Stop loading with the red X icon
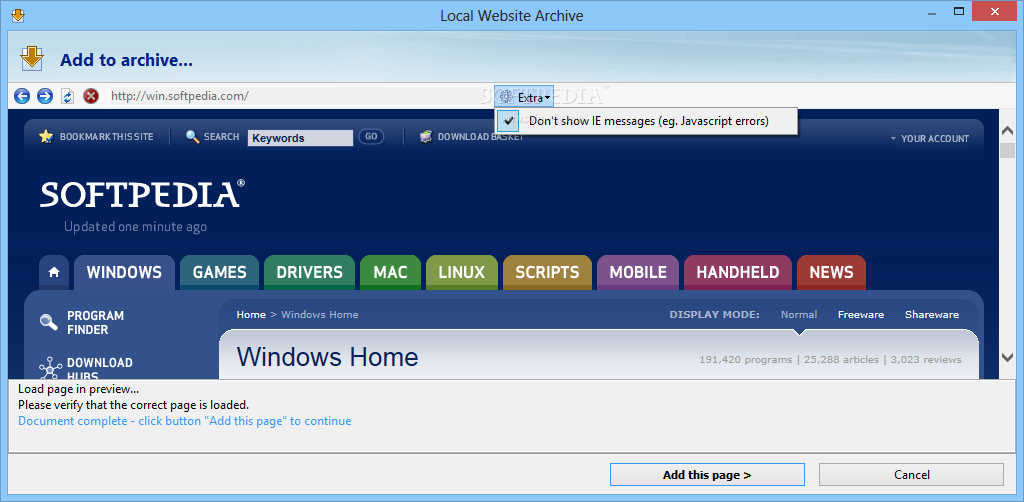1024x502 pixels. coord(91,97)
